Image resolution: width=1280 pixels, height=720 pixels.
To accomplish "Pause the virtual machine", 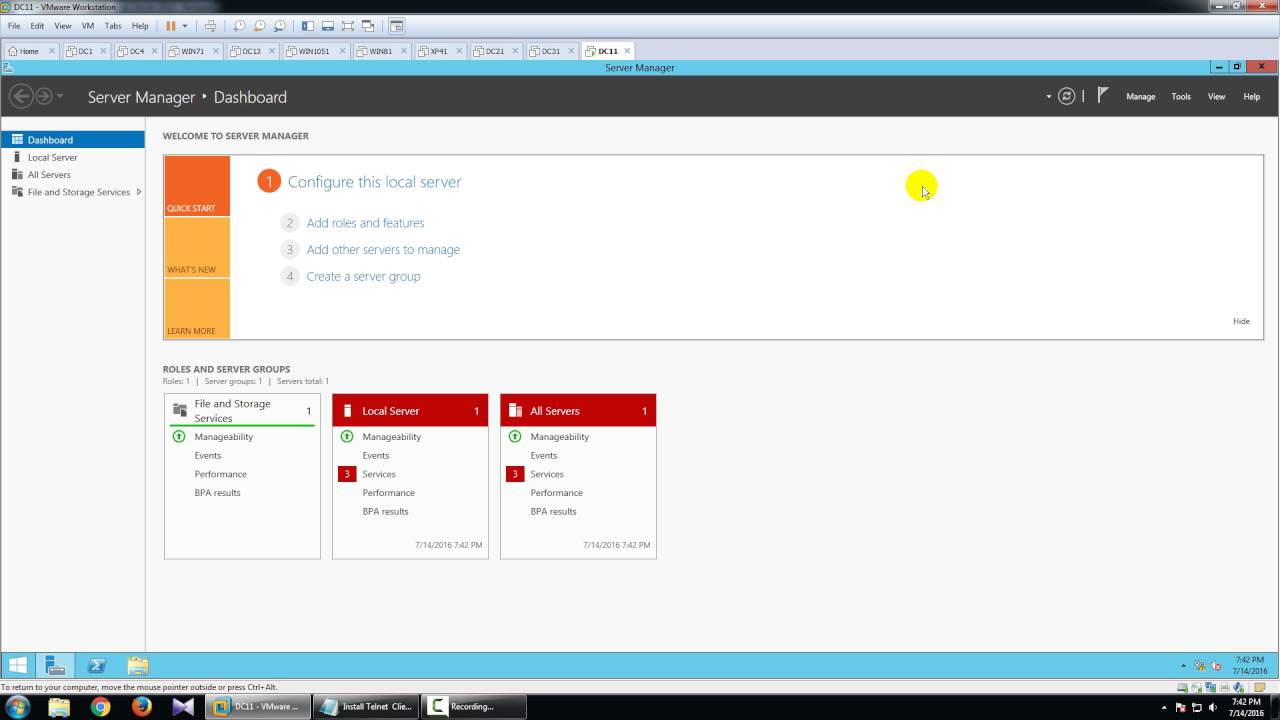I will click(x=170, y=26).
